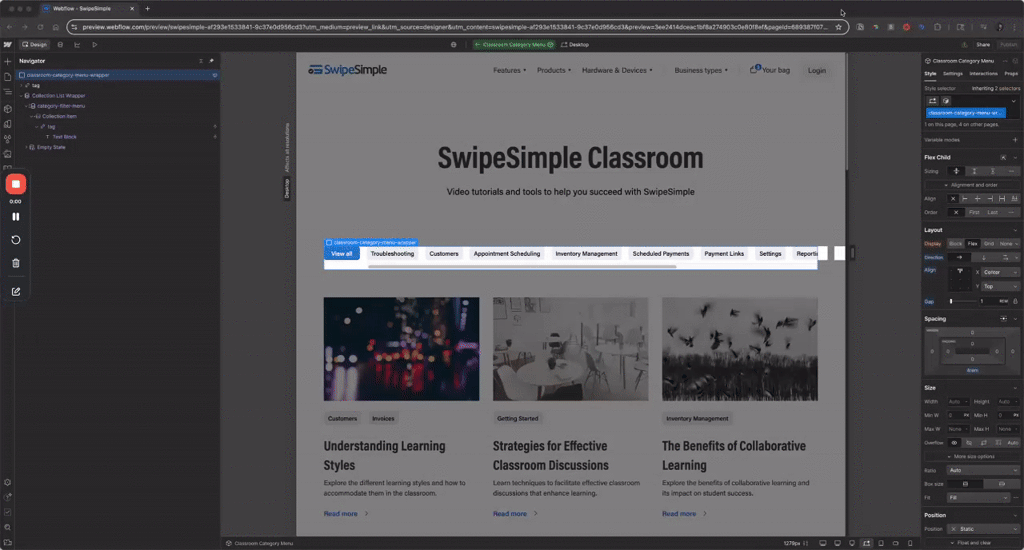Expand Float and clear options

[x=970, y=543]
